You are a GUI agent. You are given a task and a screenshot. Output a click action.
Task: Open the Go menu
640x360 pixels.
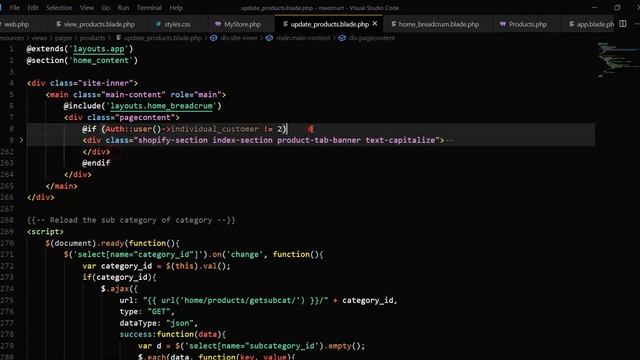coord(105,8)
